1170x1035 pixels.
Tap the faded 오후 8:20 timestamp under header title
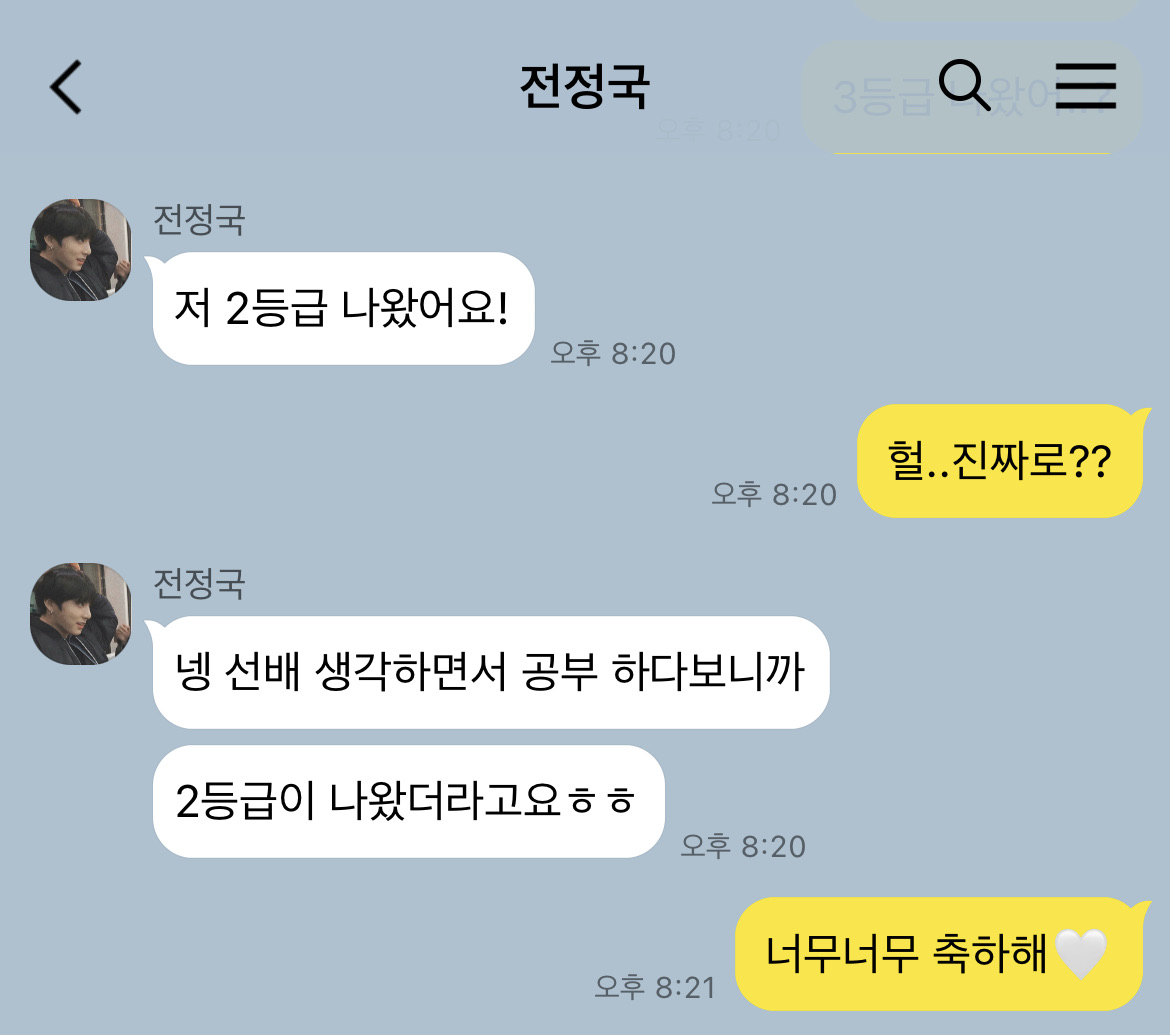[719, 131]
